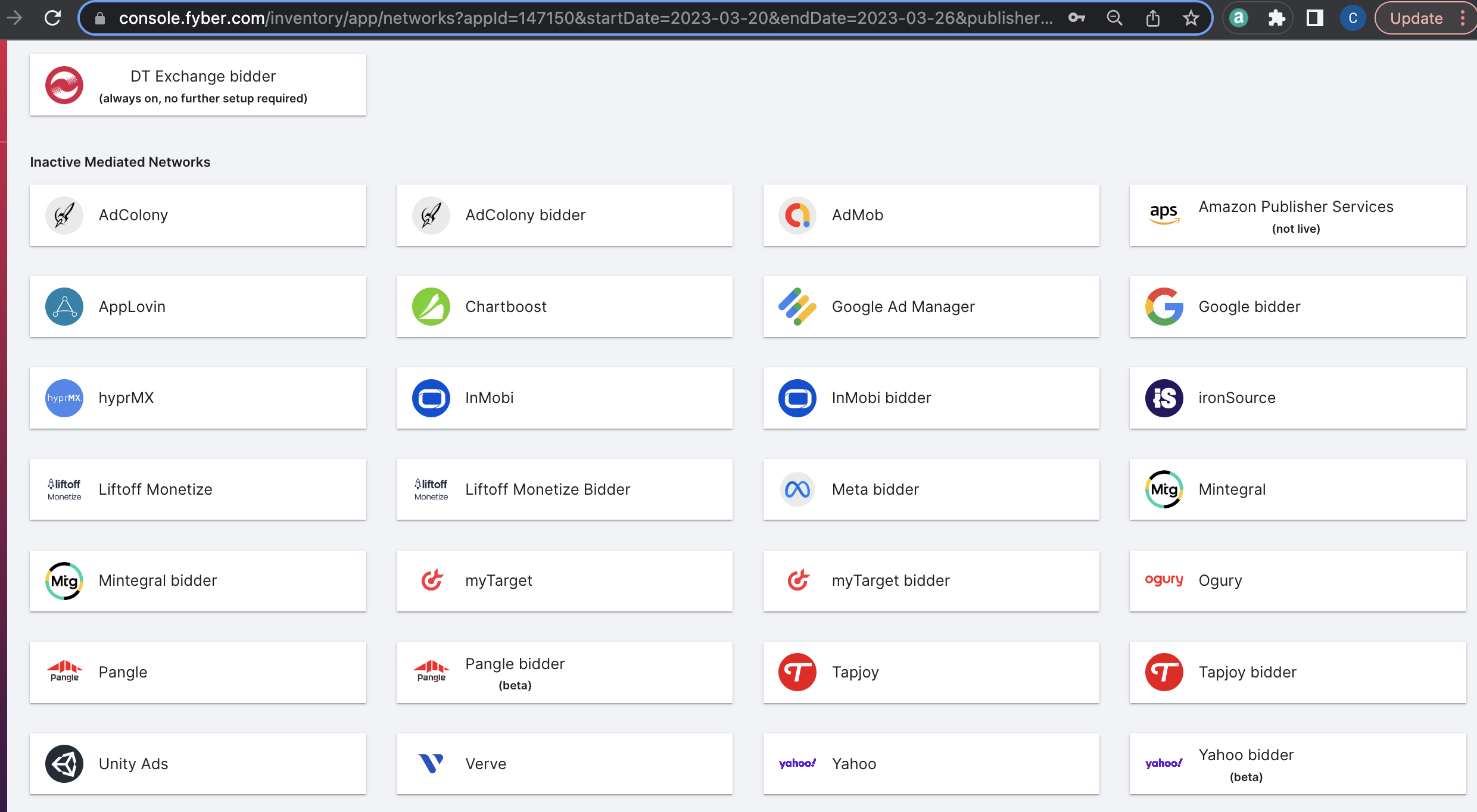1477x812 pixels.
Task: Open the AdMob network label
Action: coord(857,215)
